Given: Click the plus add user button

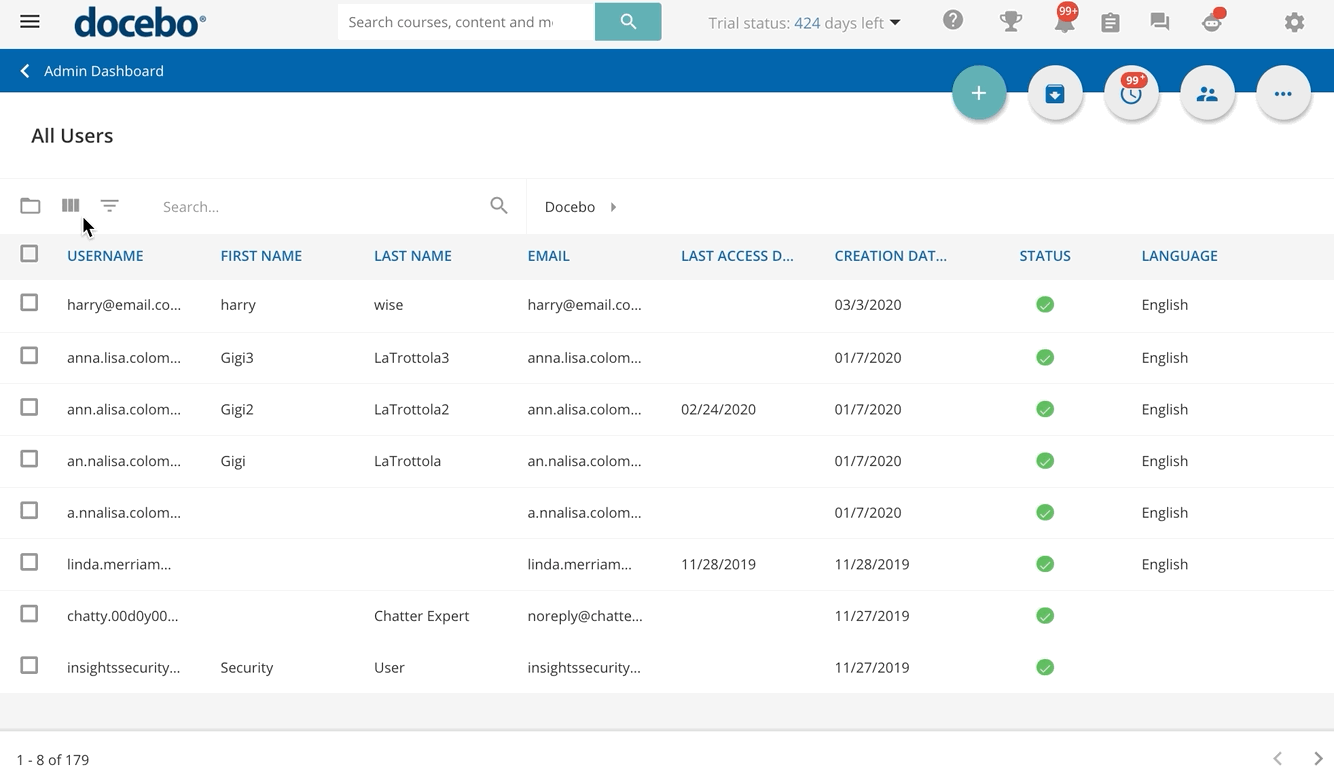Looking at the screenshot, I should coord(979,93).
